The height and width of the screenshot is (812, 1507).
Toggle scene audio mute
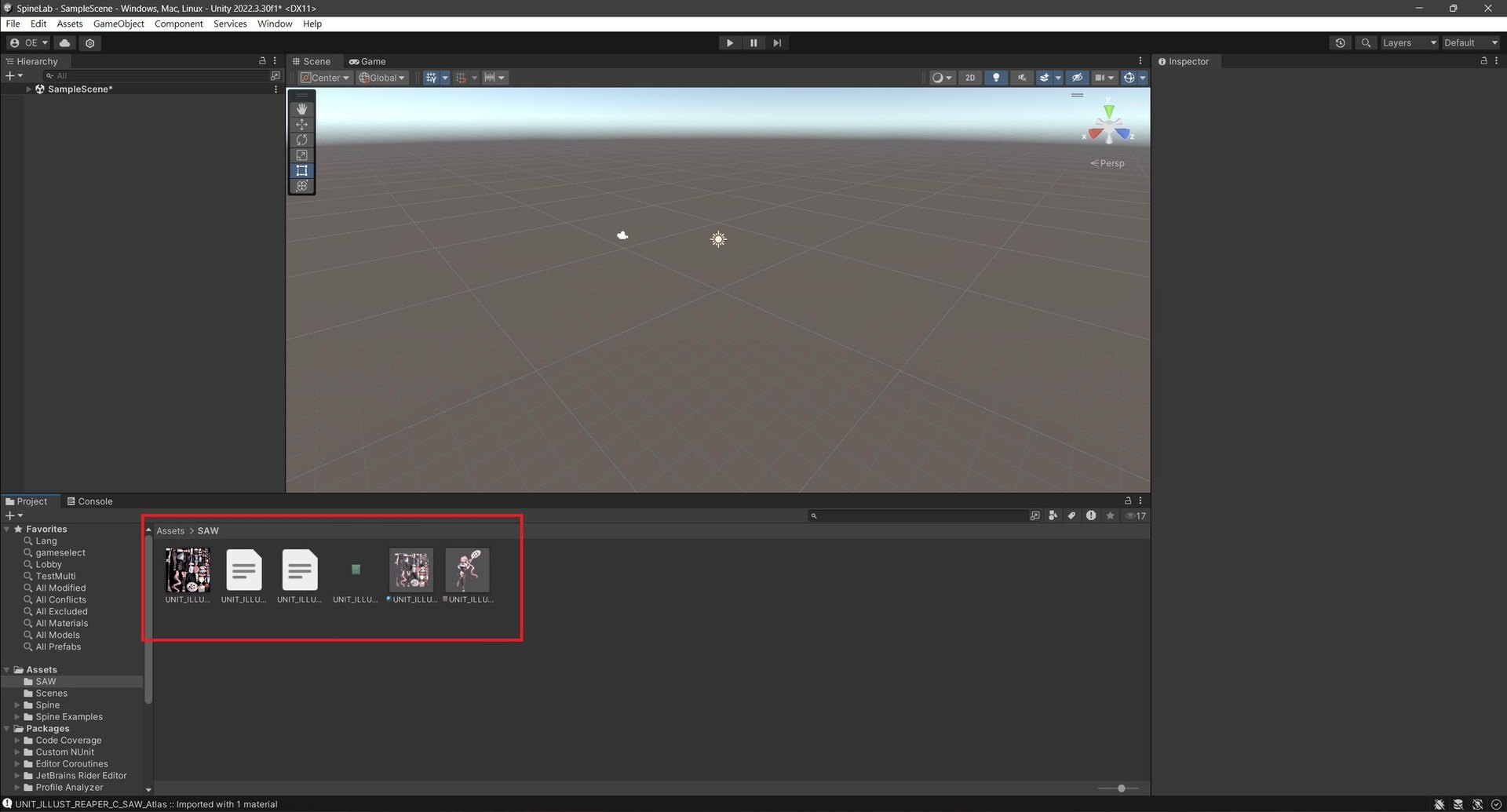1022,78
